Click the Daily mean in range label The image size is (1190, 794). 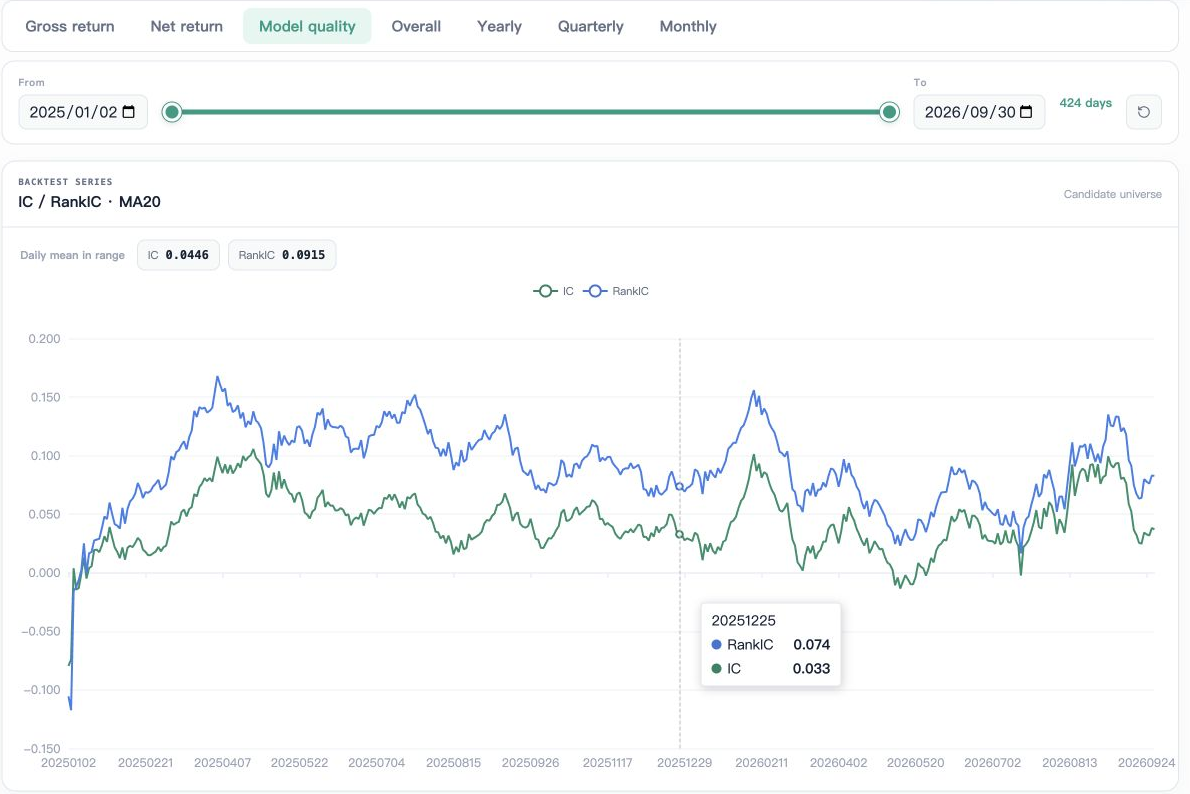coord(72,255)
